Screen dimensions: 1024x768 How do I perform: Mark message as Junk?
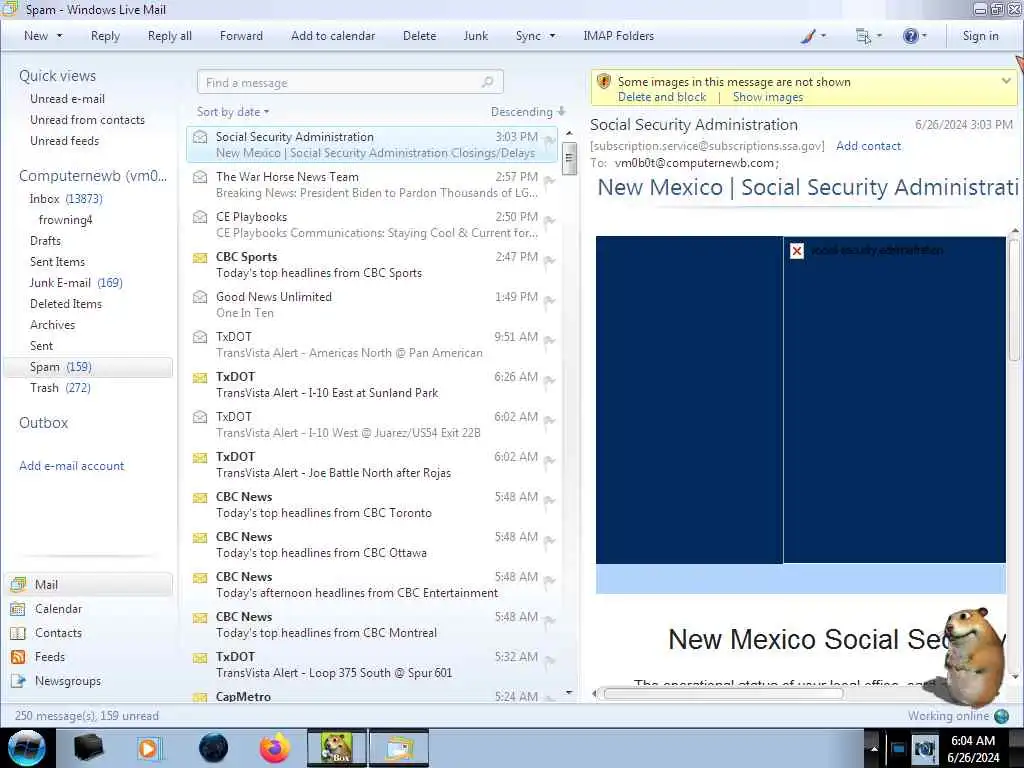(475, 36)
